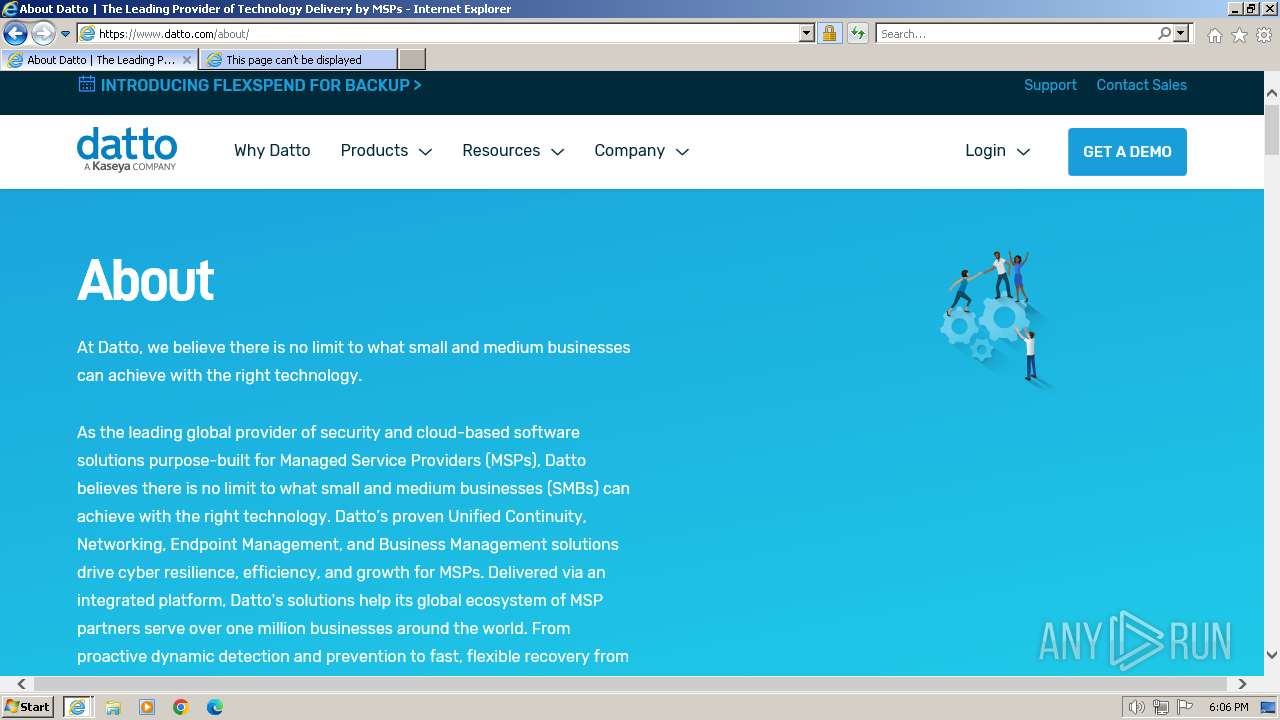
Task: Click the volume speaker tray icon
Action: (1136, 707)
